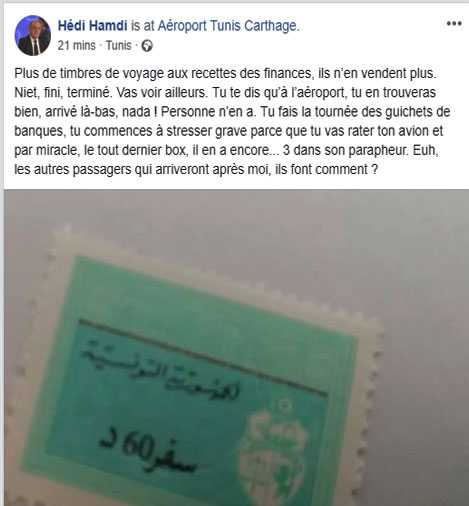This screenshot has width=469, height=506.
Task: Open the attached stamp photo
Action: pos(236,348)
